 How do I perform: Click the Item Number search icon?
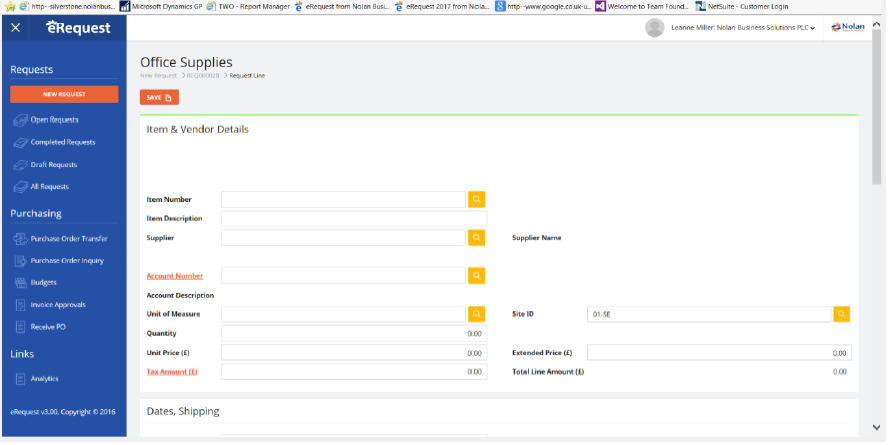tap(477, 199)
